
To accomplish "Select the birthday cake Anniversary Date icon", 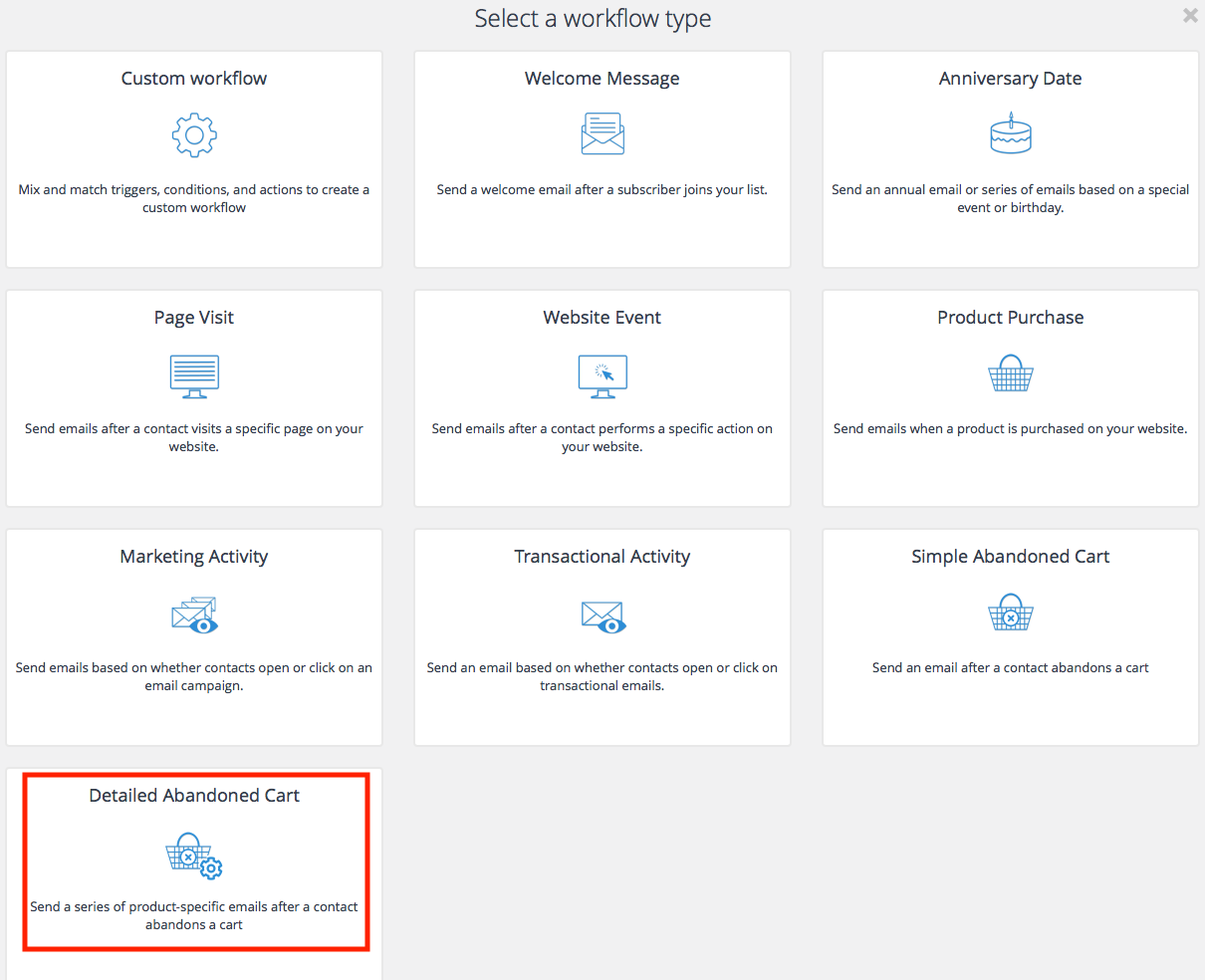I will (x=1010, y=133).
